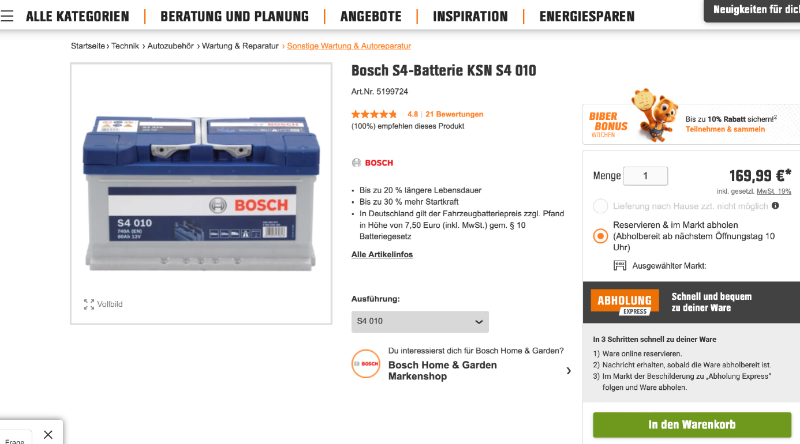Open the Beratung und Planung menu
The width and height of the screenshot is (800, 444).
click(234, 16)
